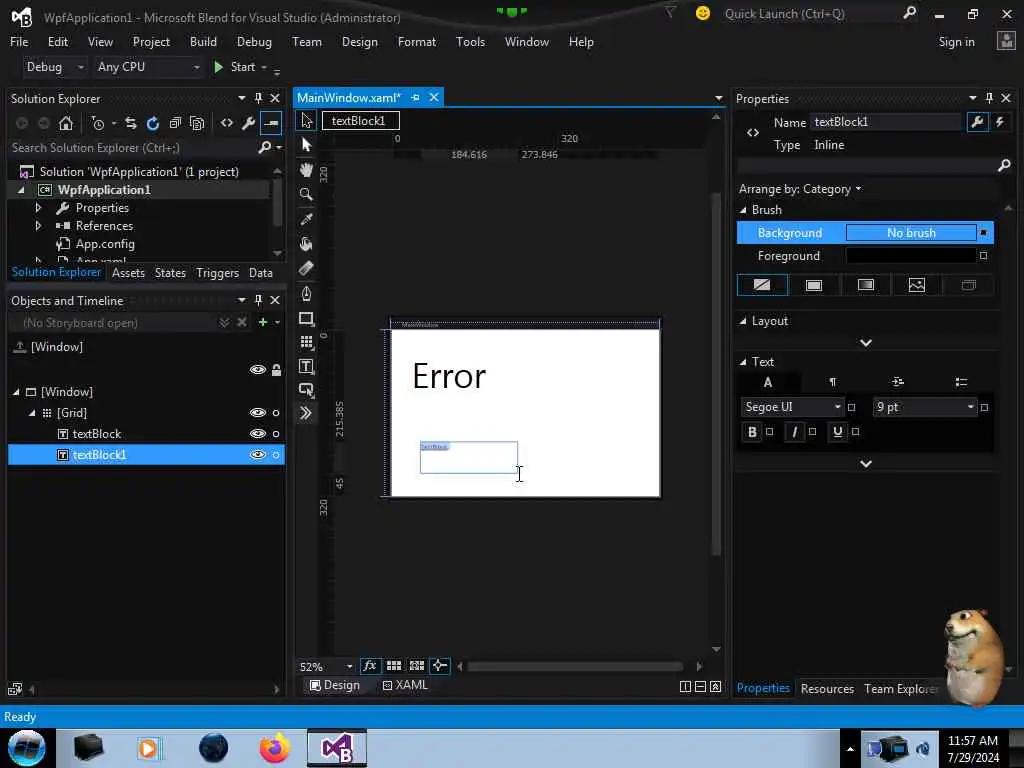Toggle Show snap grid button
This screenshot has width=1024, height=768.
(x=394, y=666)
